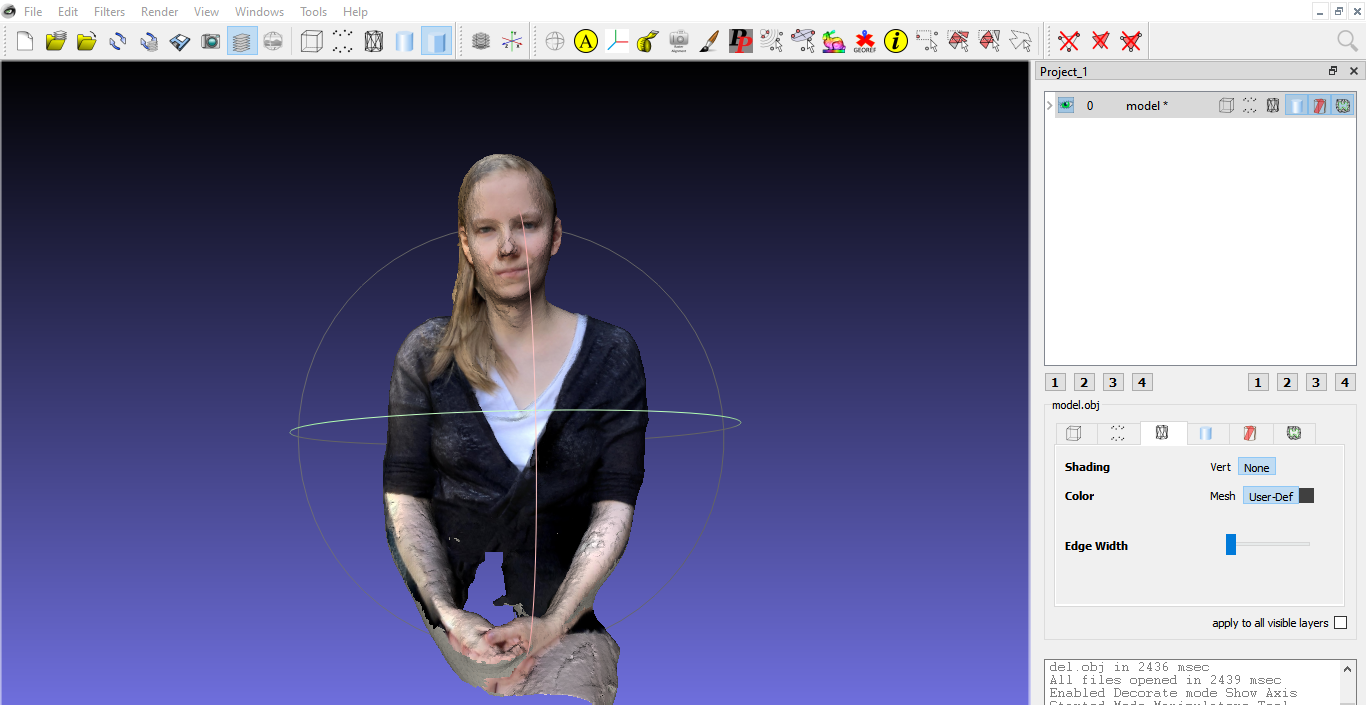Toggle wireframe on model layer row
Viewport: 1366px width, 705px height.
click(x=1273, y=105)
